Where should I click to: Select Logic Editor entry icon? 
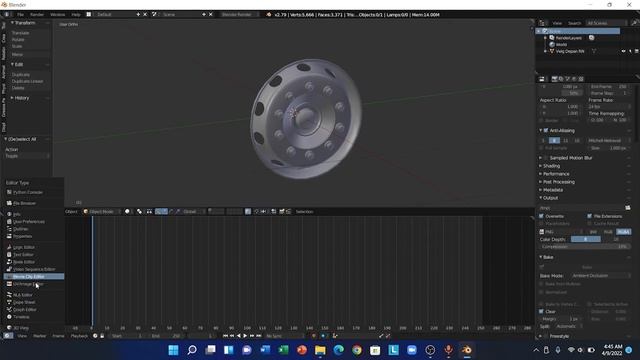point(9,247)
